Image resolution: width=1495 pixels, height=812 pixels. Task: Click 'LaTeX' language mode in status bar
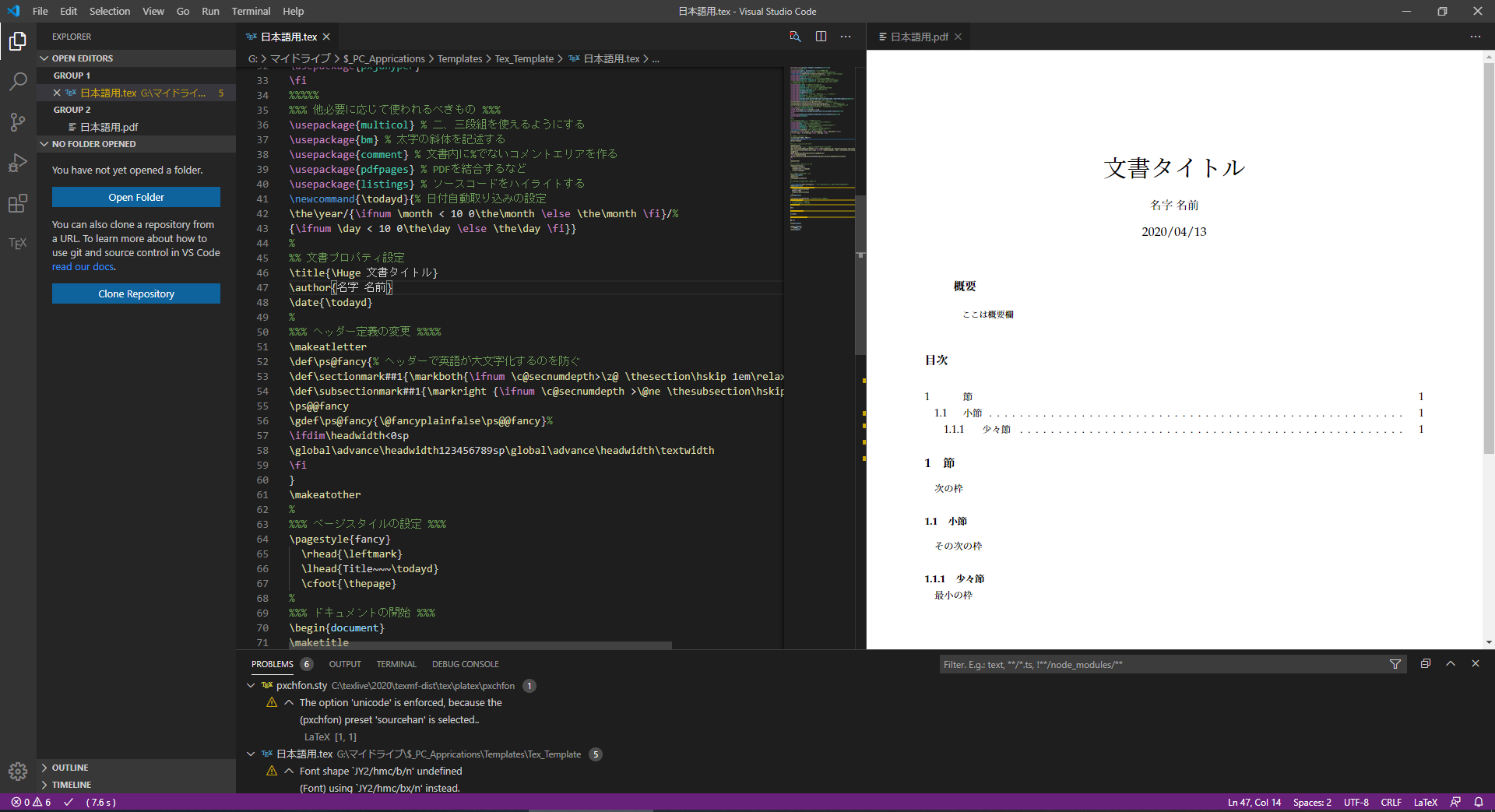(x=1425, y=802)
